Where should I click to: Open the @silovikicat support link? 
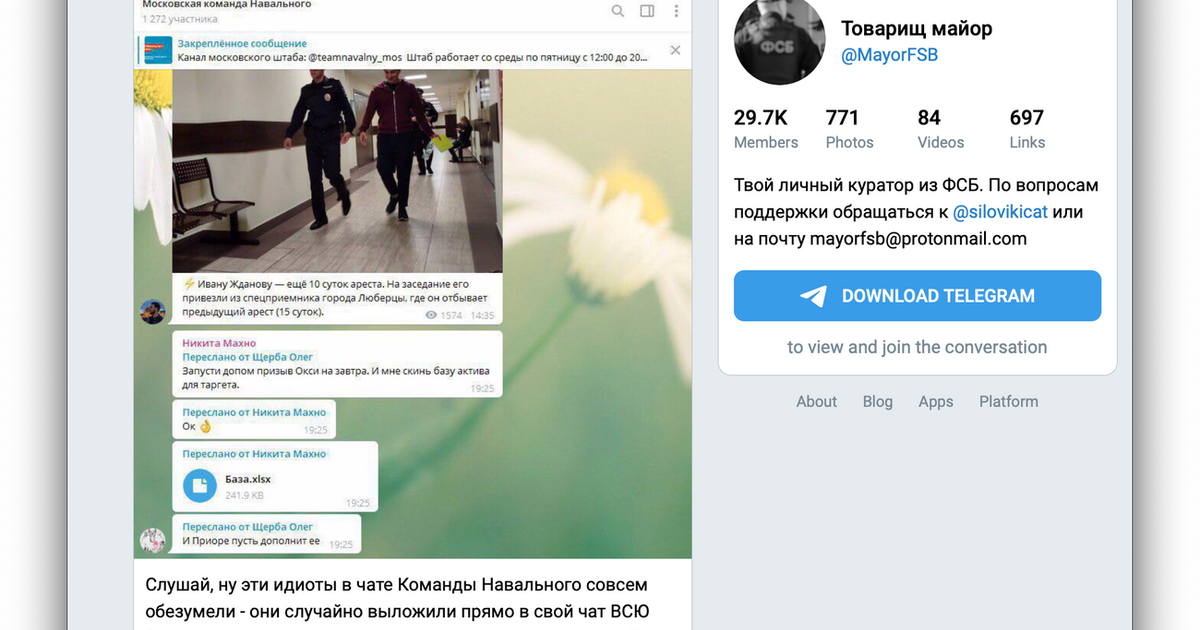click(1000, 212)
